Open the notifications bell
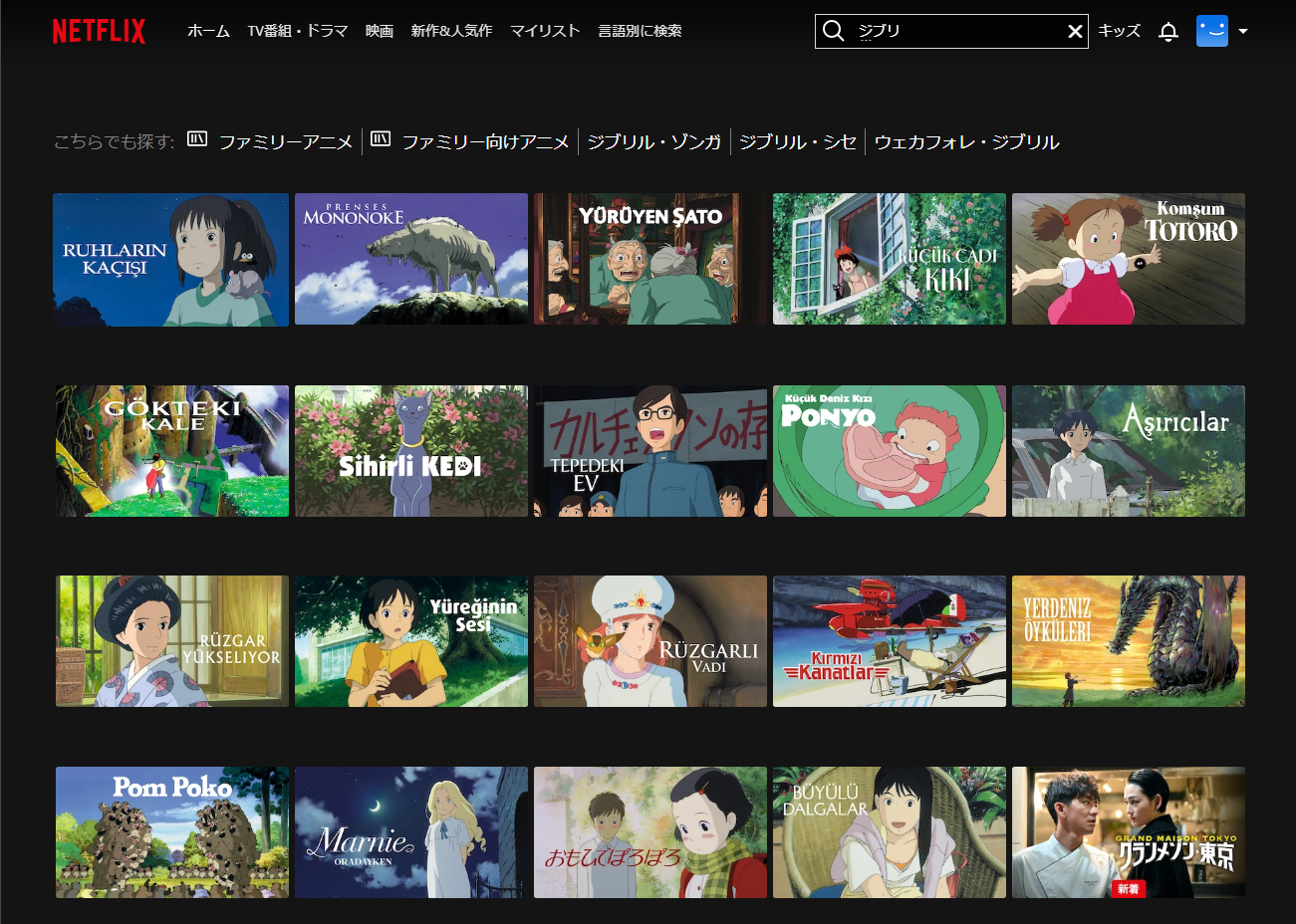This screenshot has height=924, width=1296. pos(1168,32)
